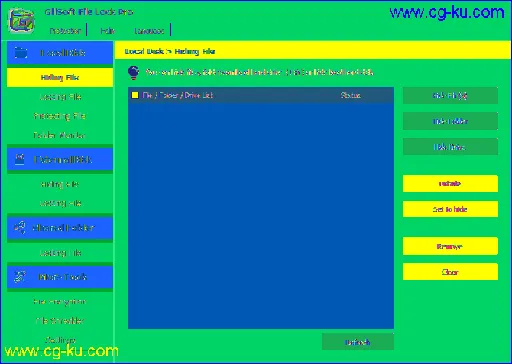
Task: Open the Protection menu
Action: [x=65, y=31]
